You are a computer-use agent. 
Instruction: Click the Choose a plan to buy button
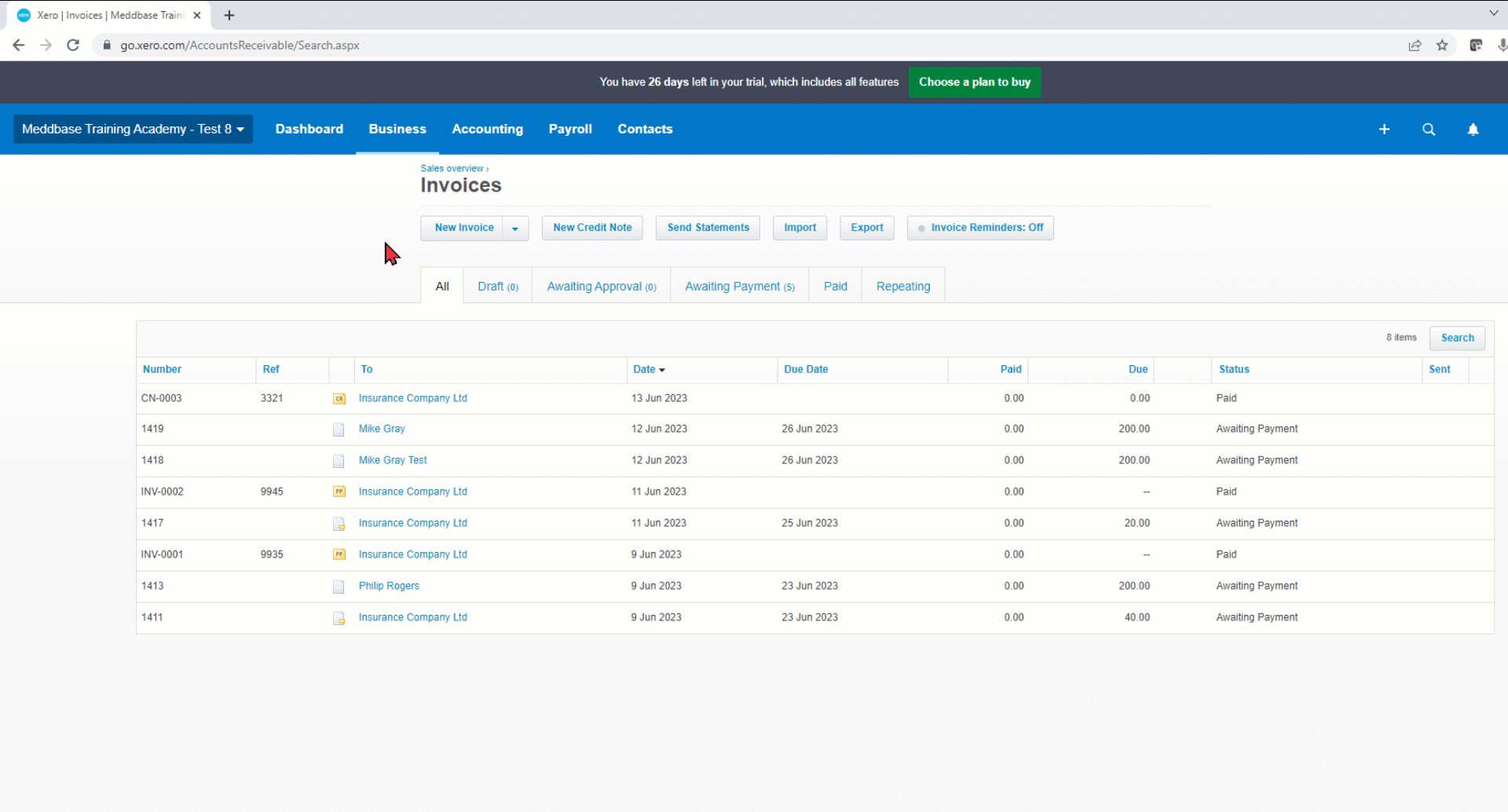pyautogui.click(x=974, y=82)
